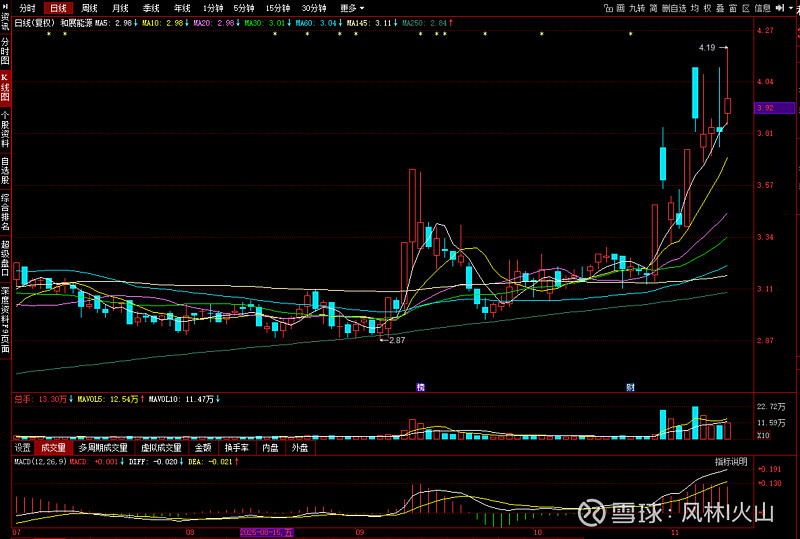Select the 换手率 indicator tab
Screen dimensions: 800x539
pyautogui.click(x=237, y=448)
